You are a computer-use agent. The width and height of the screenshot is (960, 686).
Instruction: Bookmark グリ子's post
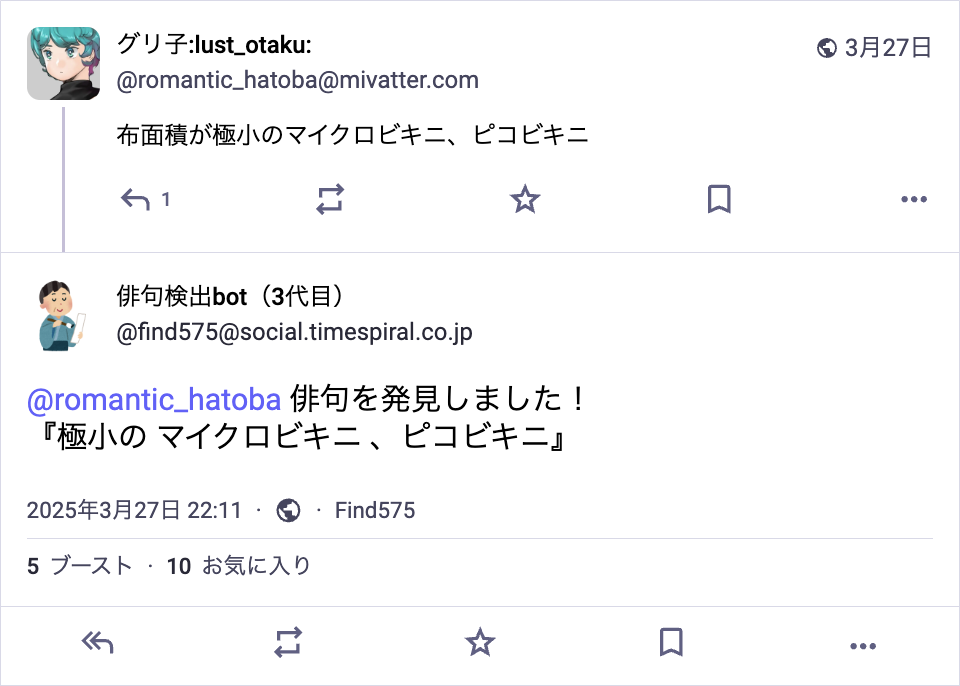pos(718,200)
